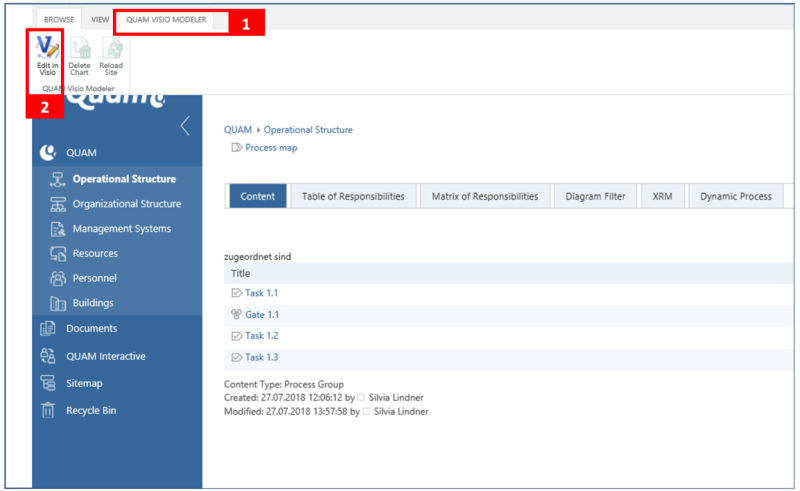This screenshot has height=491, width=800.
Task: Open the Task 1.1 link
Action: pos(261,293)
